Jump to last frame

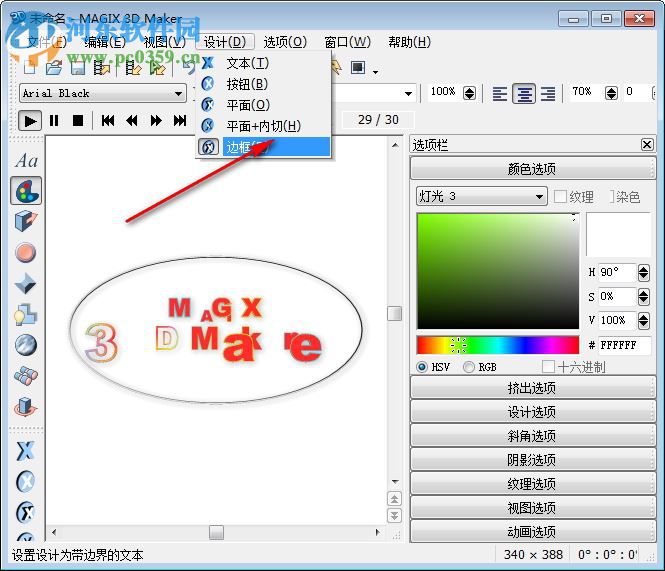[x=180, y=121]
